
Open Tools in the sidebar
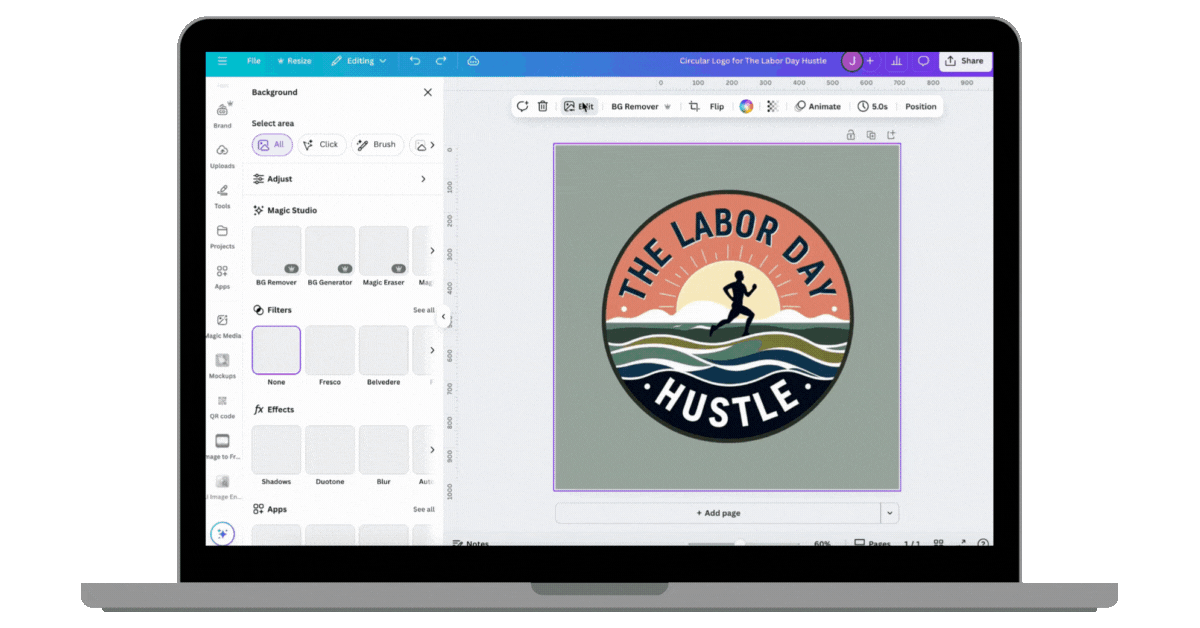click(222, 196)
